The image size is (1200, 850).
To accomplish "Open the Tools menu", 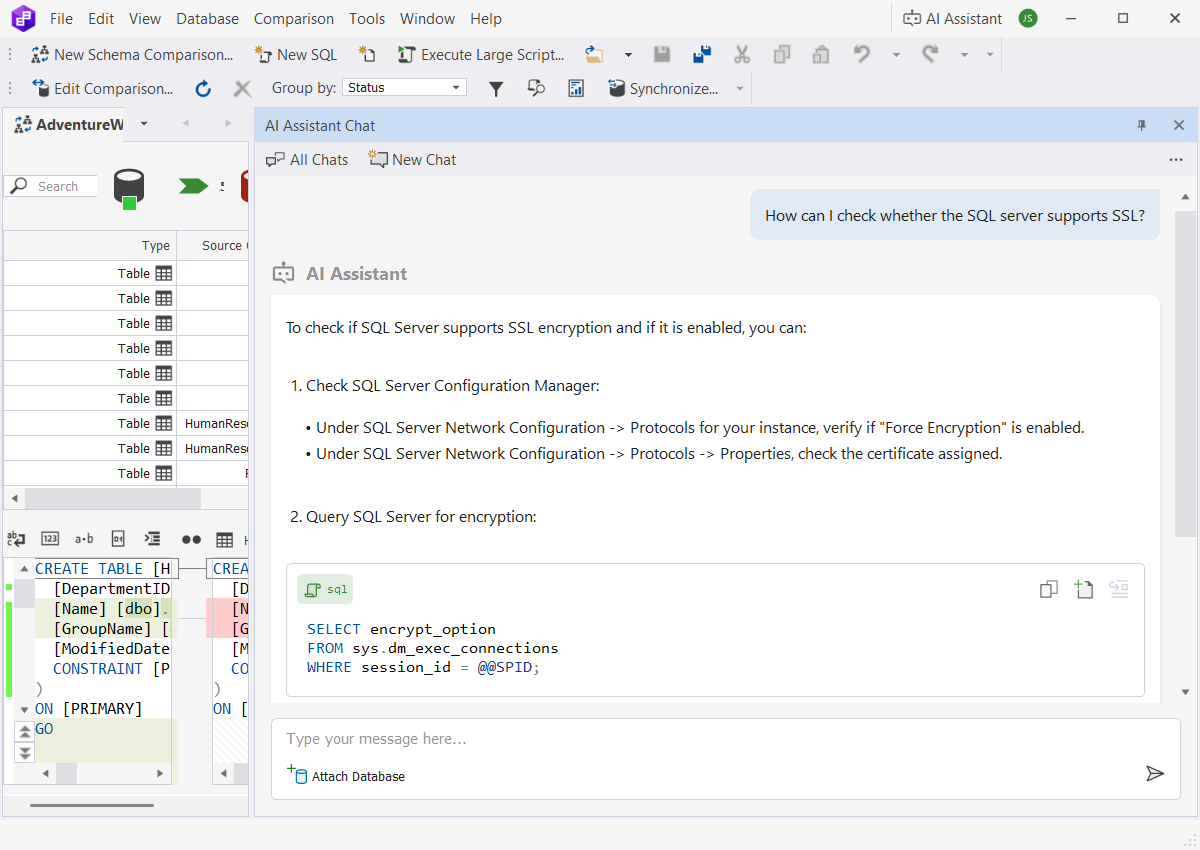I will point(367,19).
